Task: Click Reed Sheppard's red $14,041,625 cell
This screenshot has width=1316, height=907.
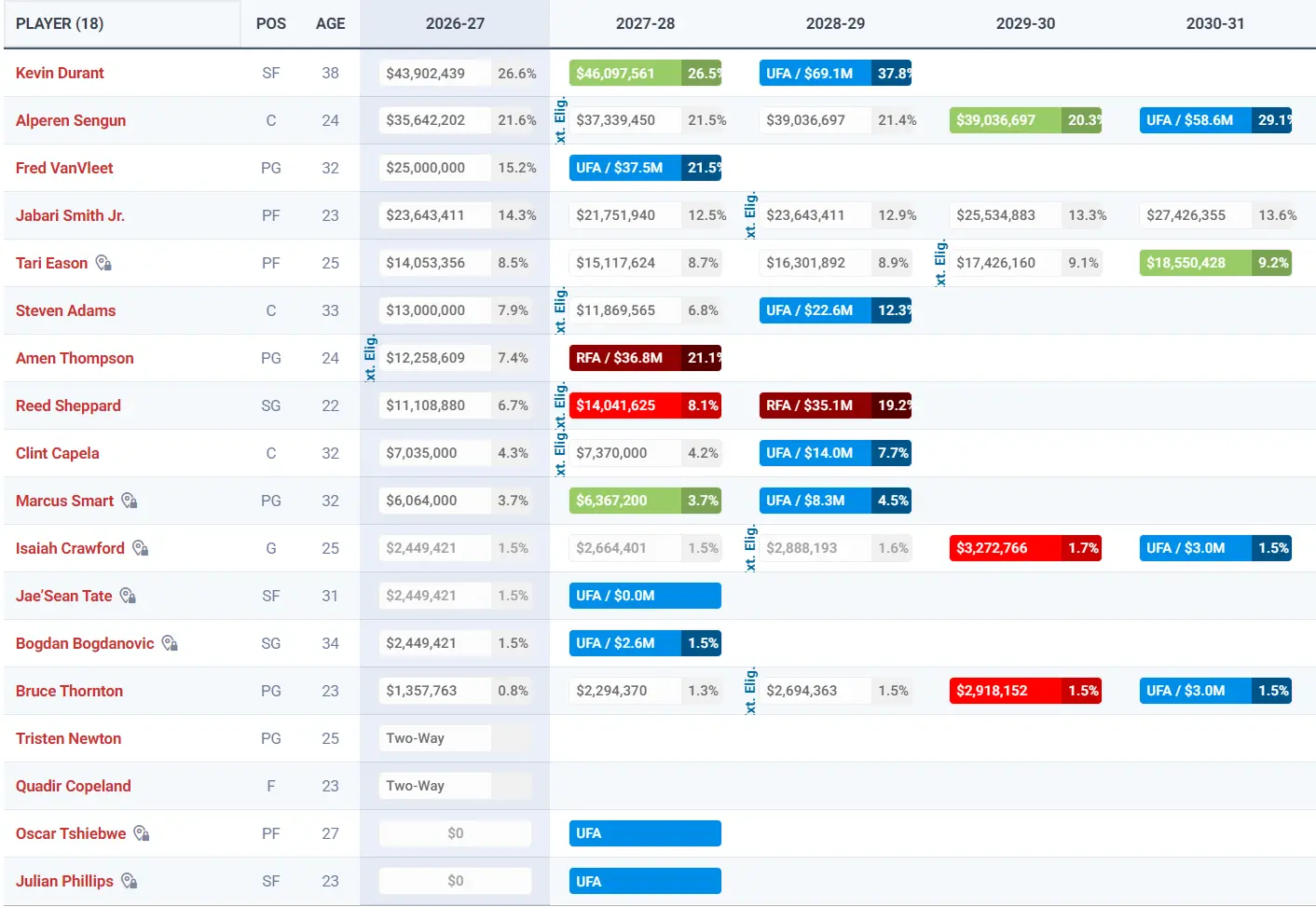Action: coord(645,405)
